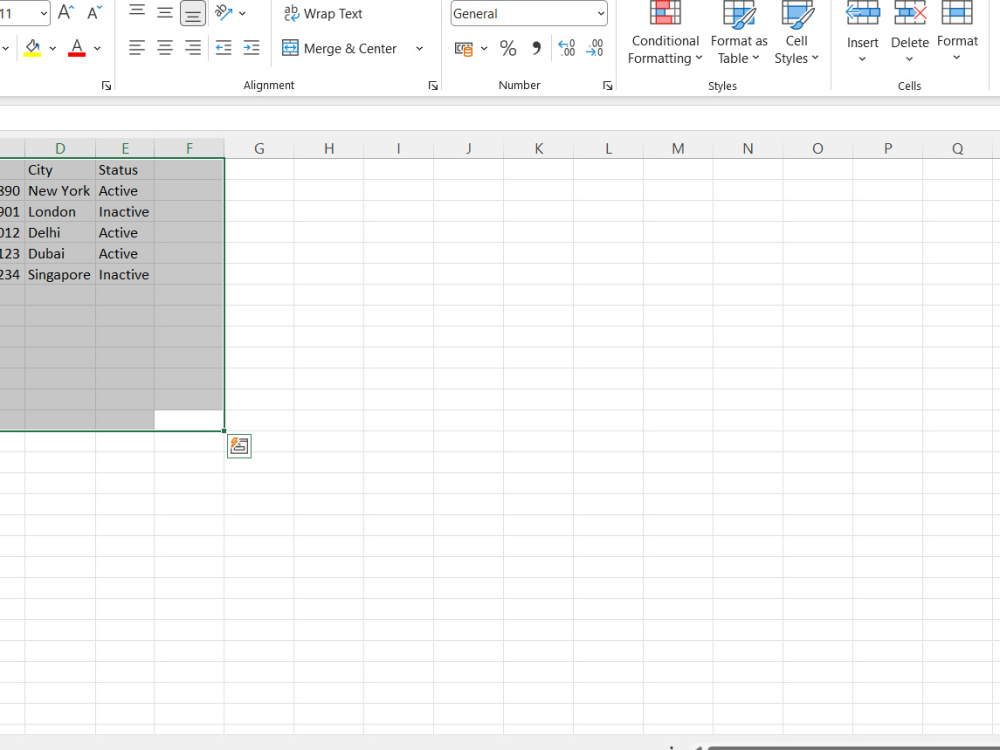1000x750 pixels.
Task: Click the Status header cell
Action: (125, 170)
